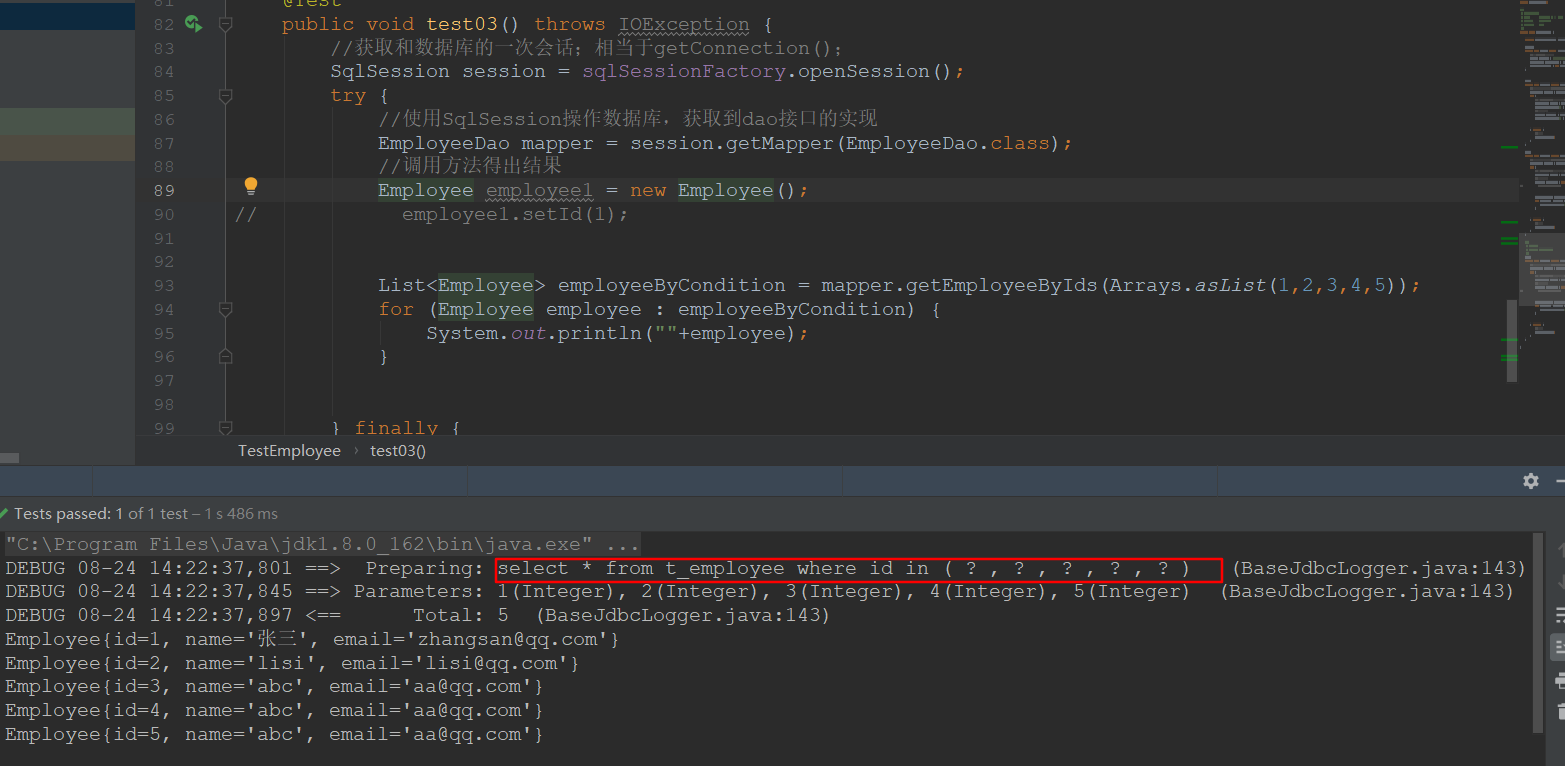Viewport: 1565px width, 766px height.
Task: Click the editor vertical scrollbar thumb
Action: click(1512, 340)
